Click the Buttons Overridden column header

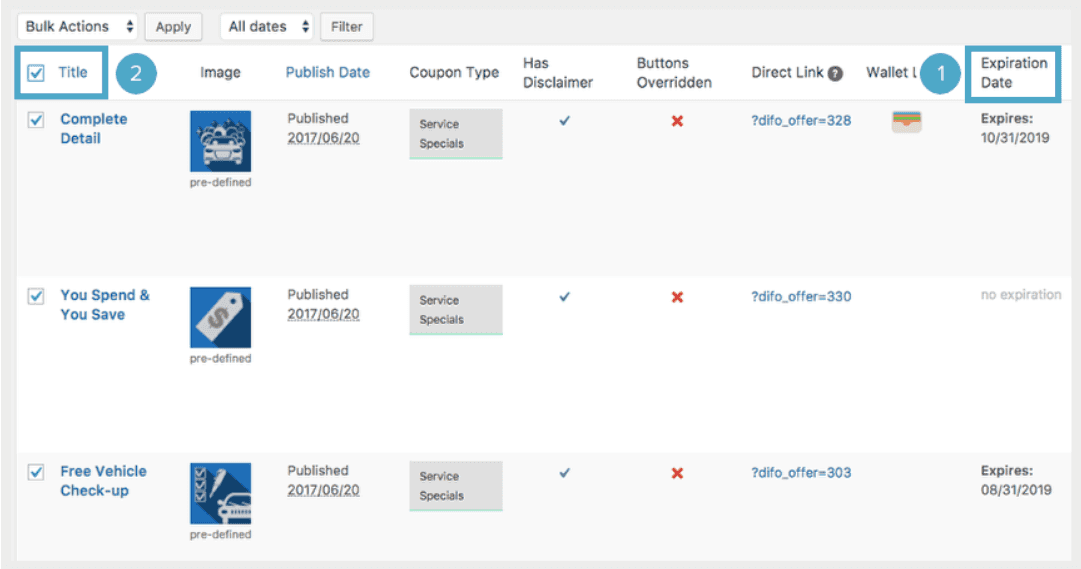[x=674, y=72]
